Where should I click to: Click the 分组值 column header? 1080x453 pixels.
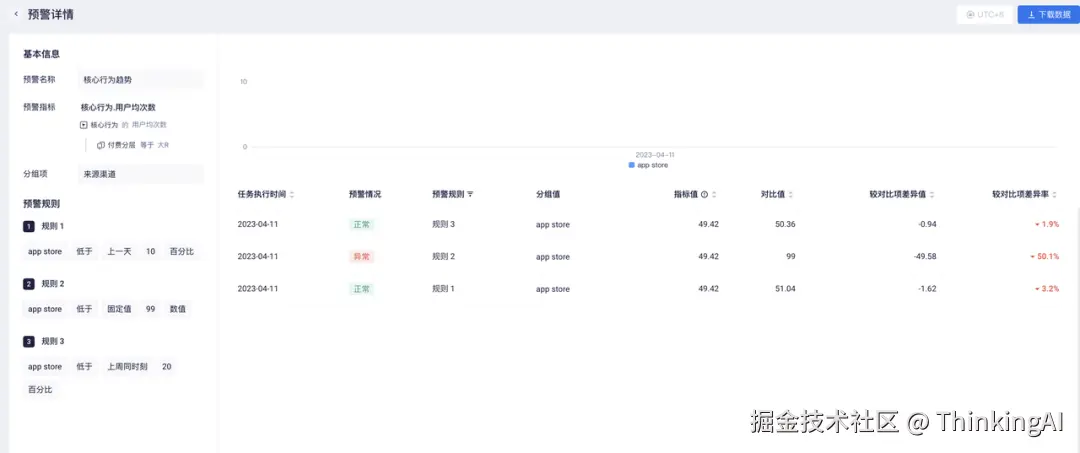tap(548, 195)
